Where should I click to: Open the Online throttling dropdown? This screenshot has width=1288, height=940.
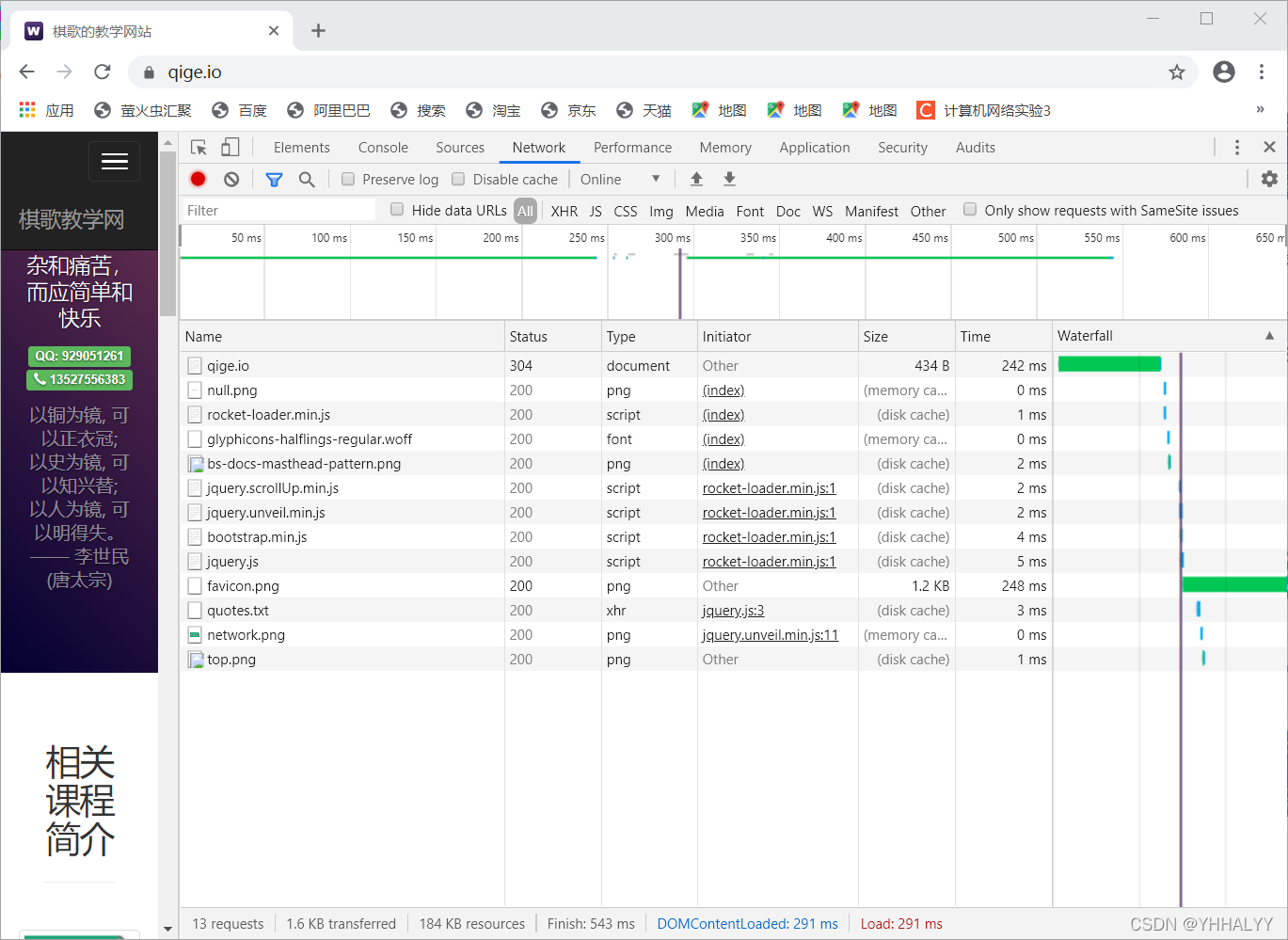tap(620, 179)
